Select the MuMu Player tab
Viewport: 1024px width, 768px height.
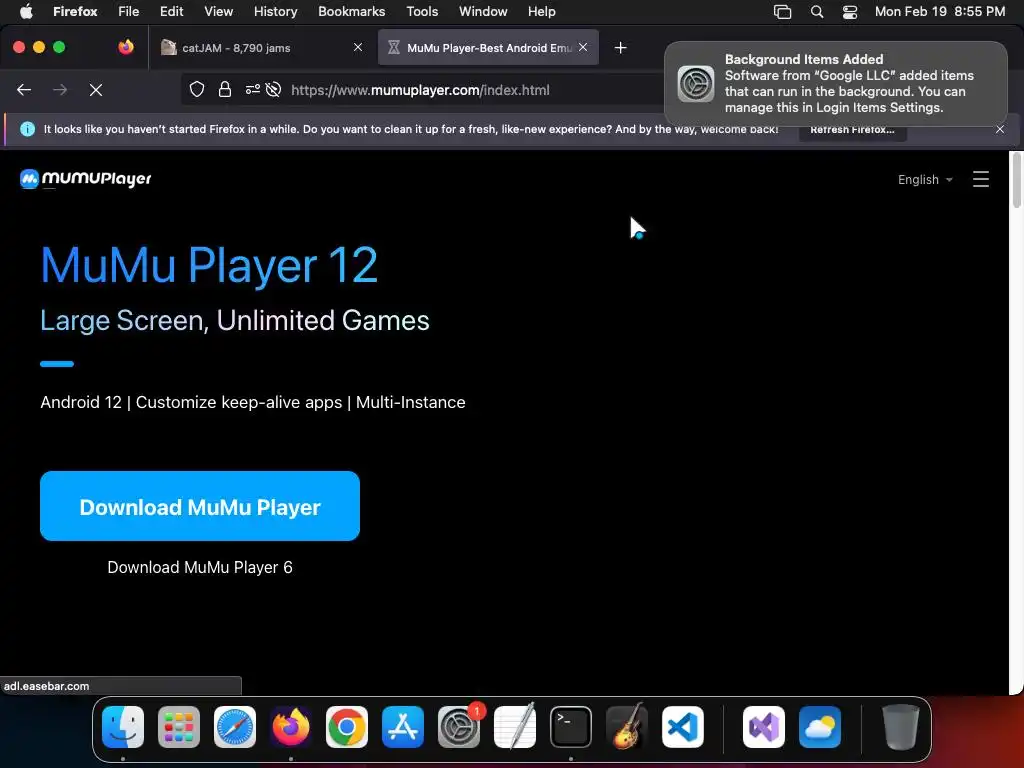(488, 48)
